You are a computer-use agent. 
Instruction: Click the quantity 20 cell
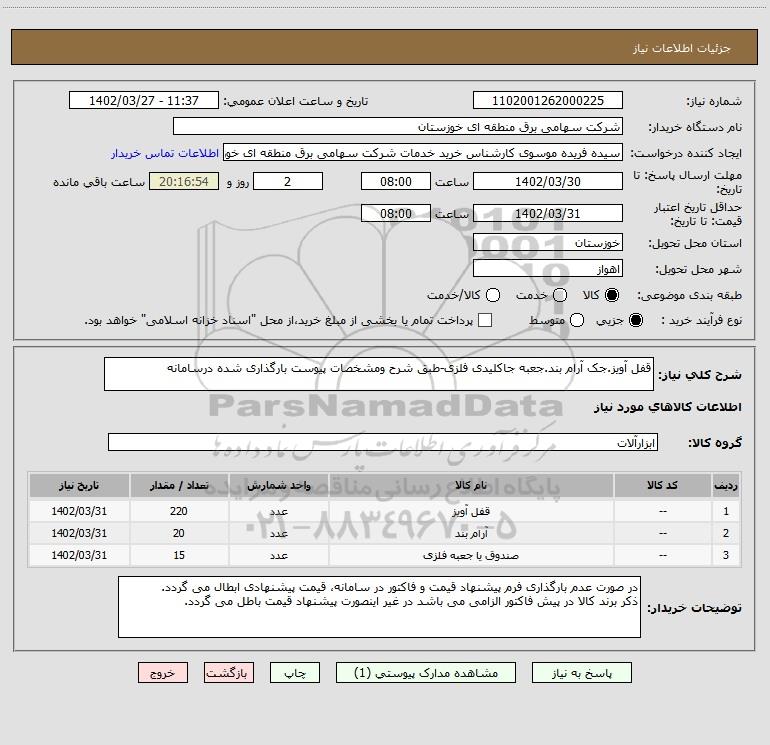coord(179,533)
